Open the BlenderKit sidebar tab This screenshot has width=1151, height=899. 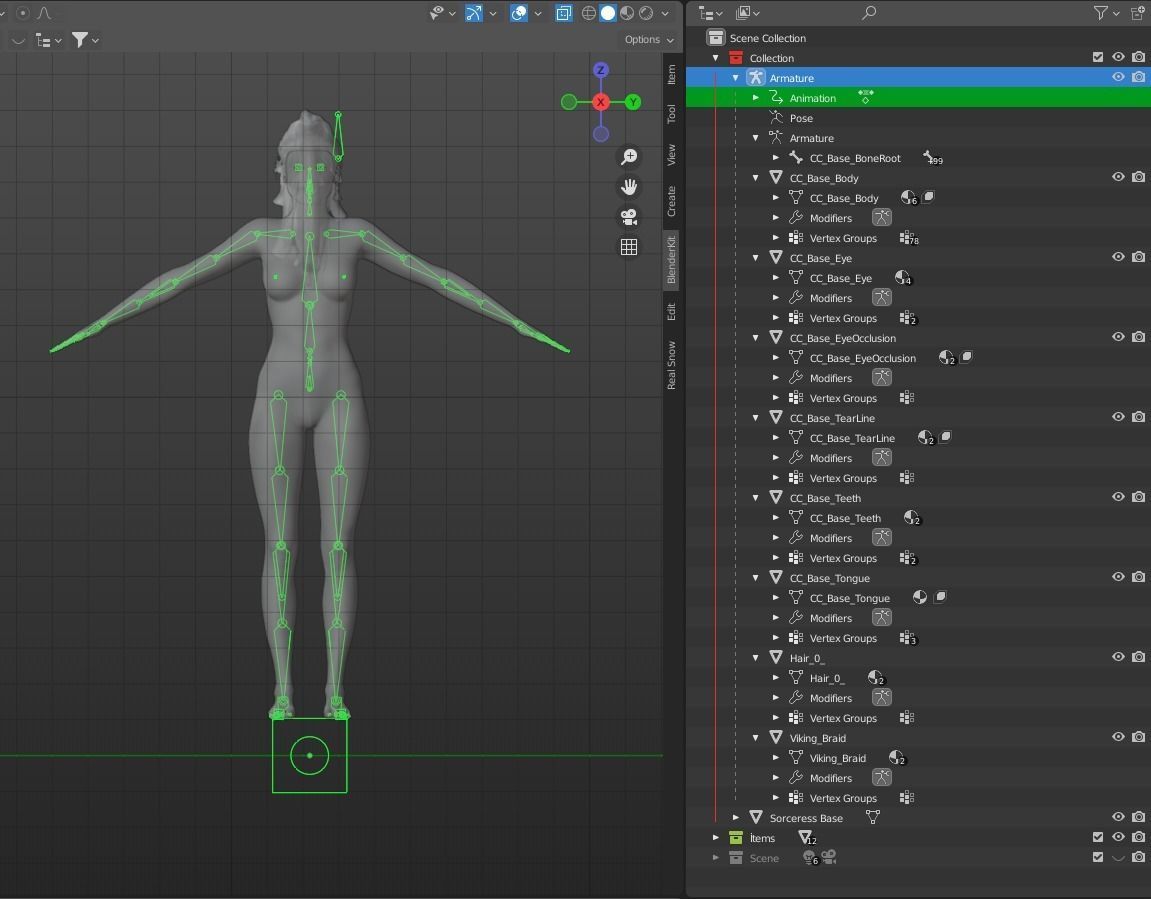coord(671,261)
